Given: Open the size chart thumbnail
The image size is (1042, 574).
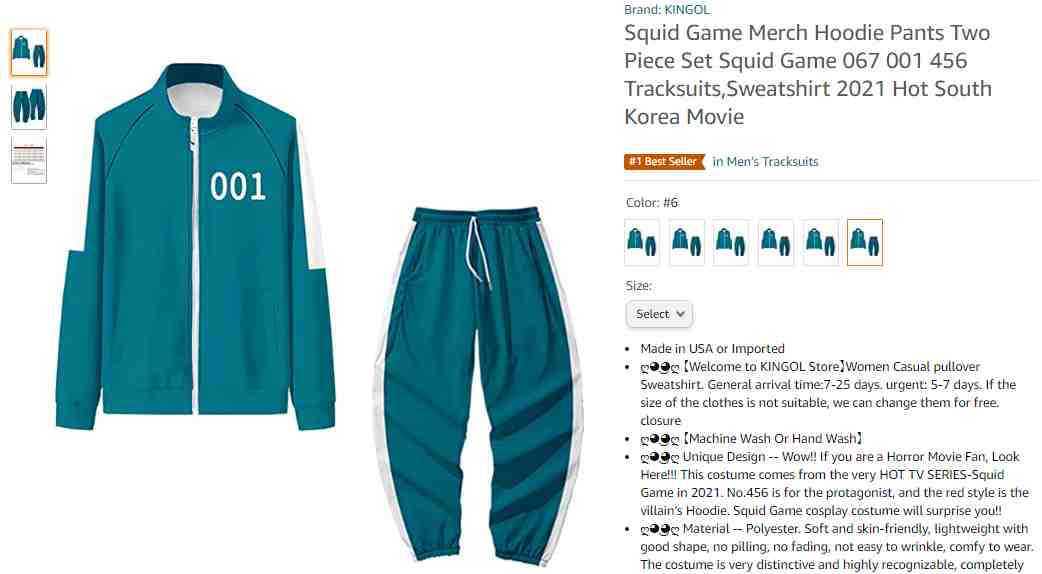Looking at the screenshot, I should pos(29,159).
